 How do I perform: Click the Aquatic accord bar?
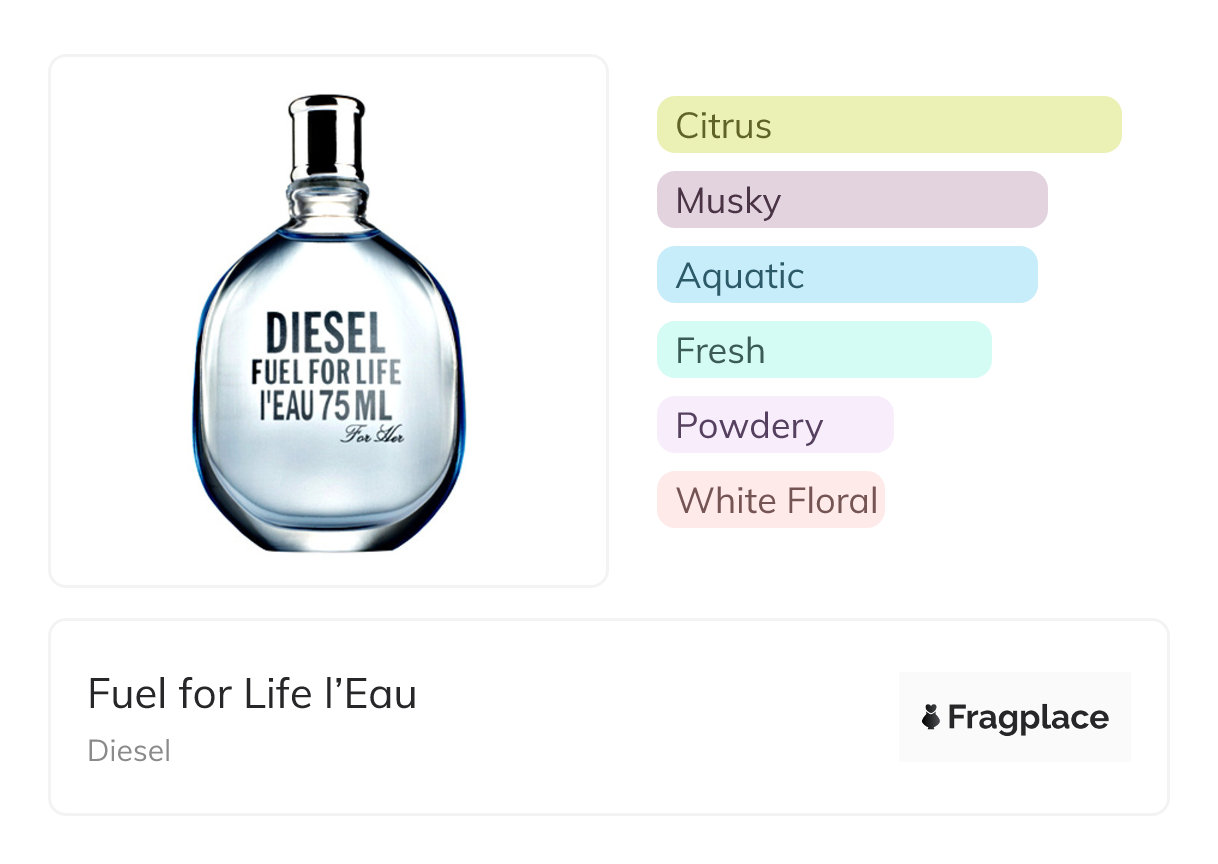pyautogui.click(x=847, y=275)
